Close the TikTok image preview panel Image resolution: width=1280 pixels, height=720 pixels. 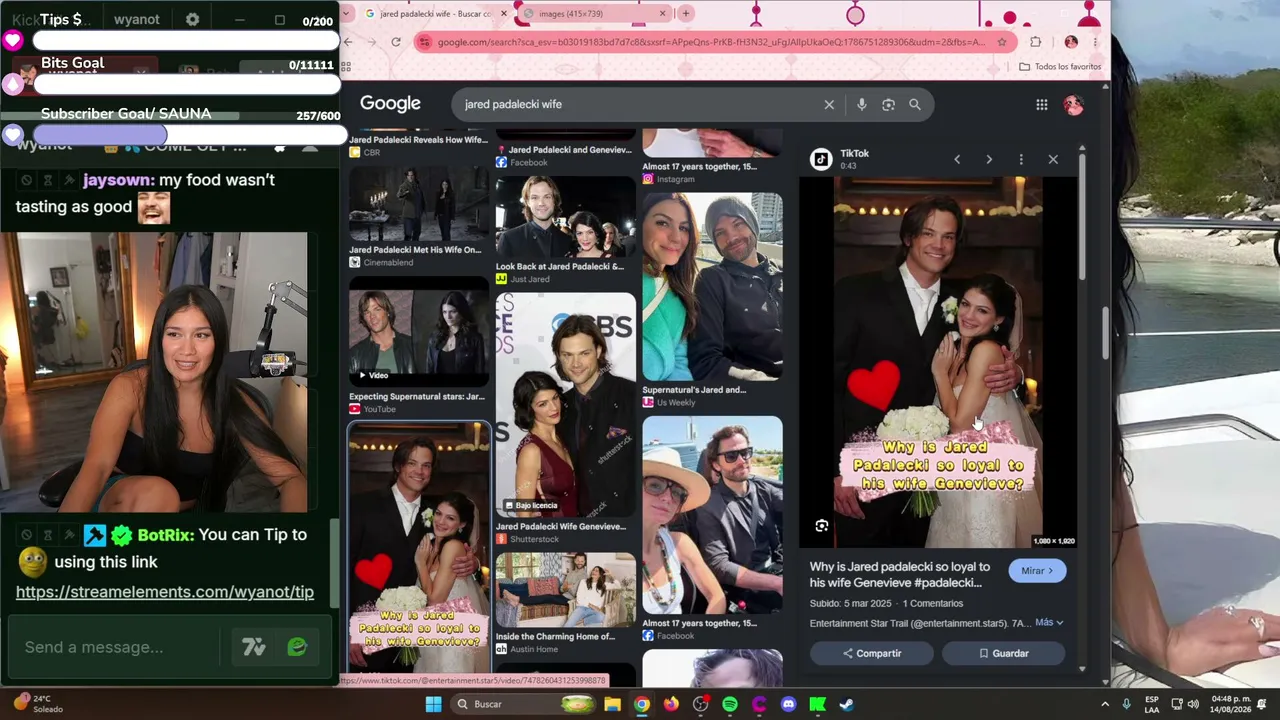click(1053, 160)
